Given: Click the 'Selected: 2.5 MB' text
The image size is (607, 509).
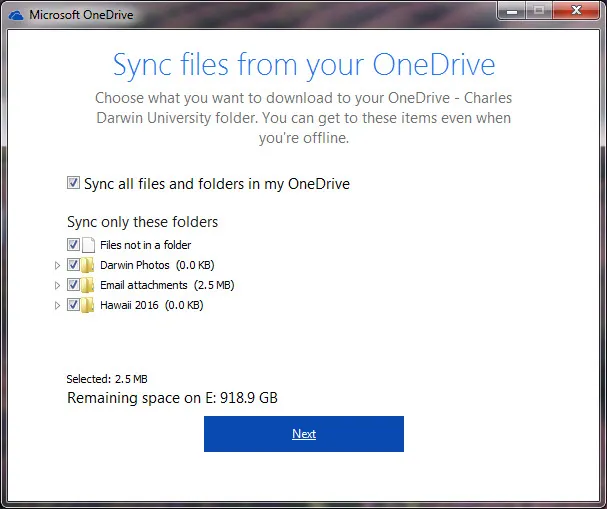Looking at the screenshot, I should pos(107,379).
